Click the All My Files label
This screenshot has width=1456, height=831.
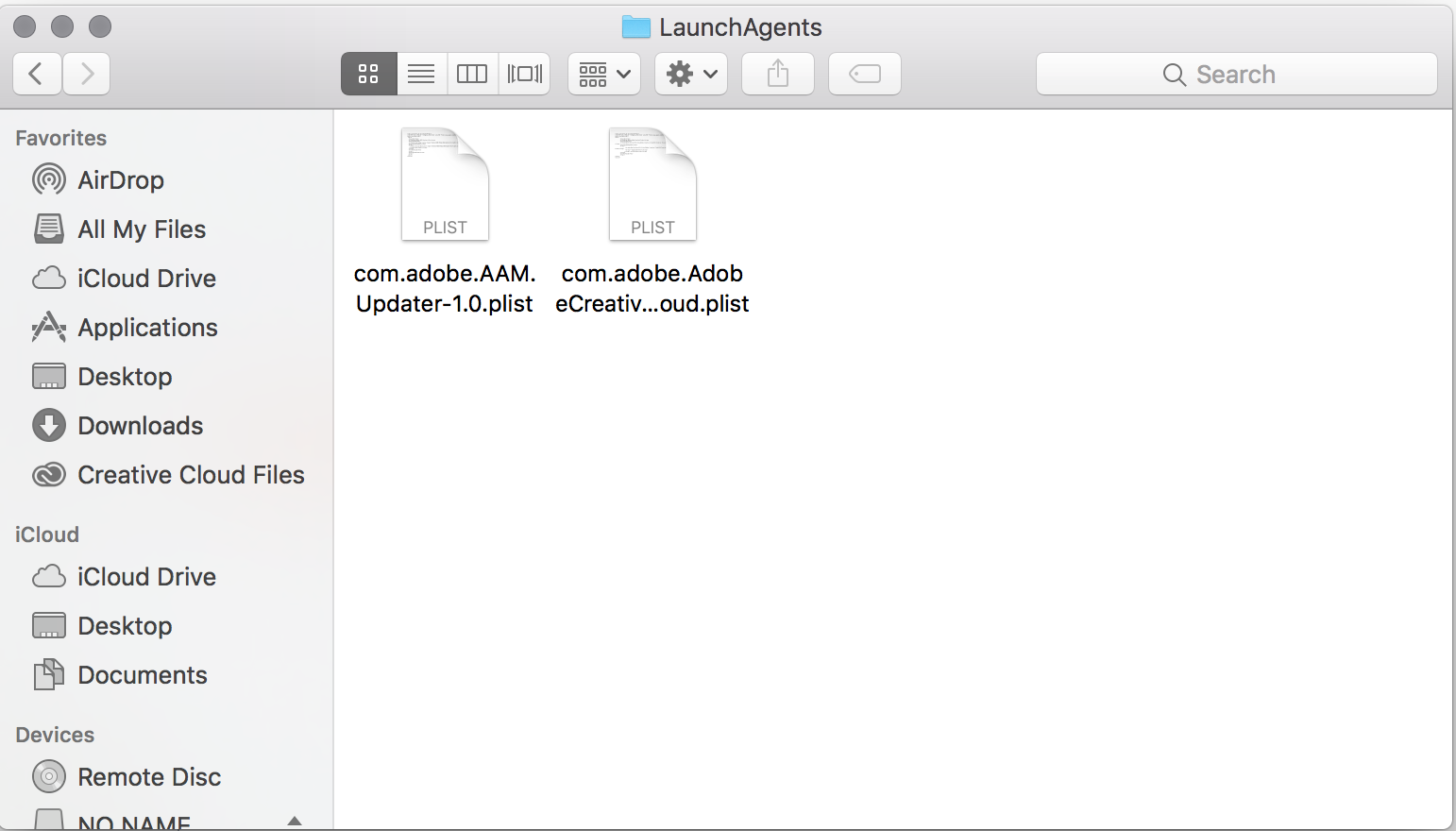[142, 229]
